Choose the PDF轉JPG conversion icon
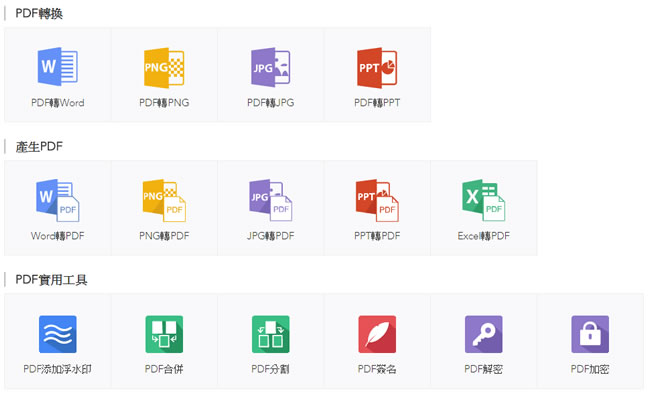 271,67
